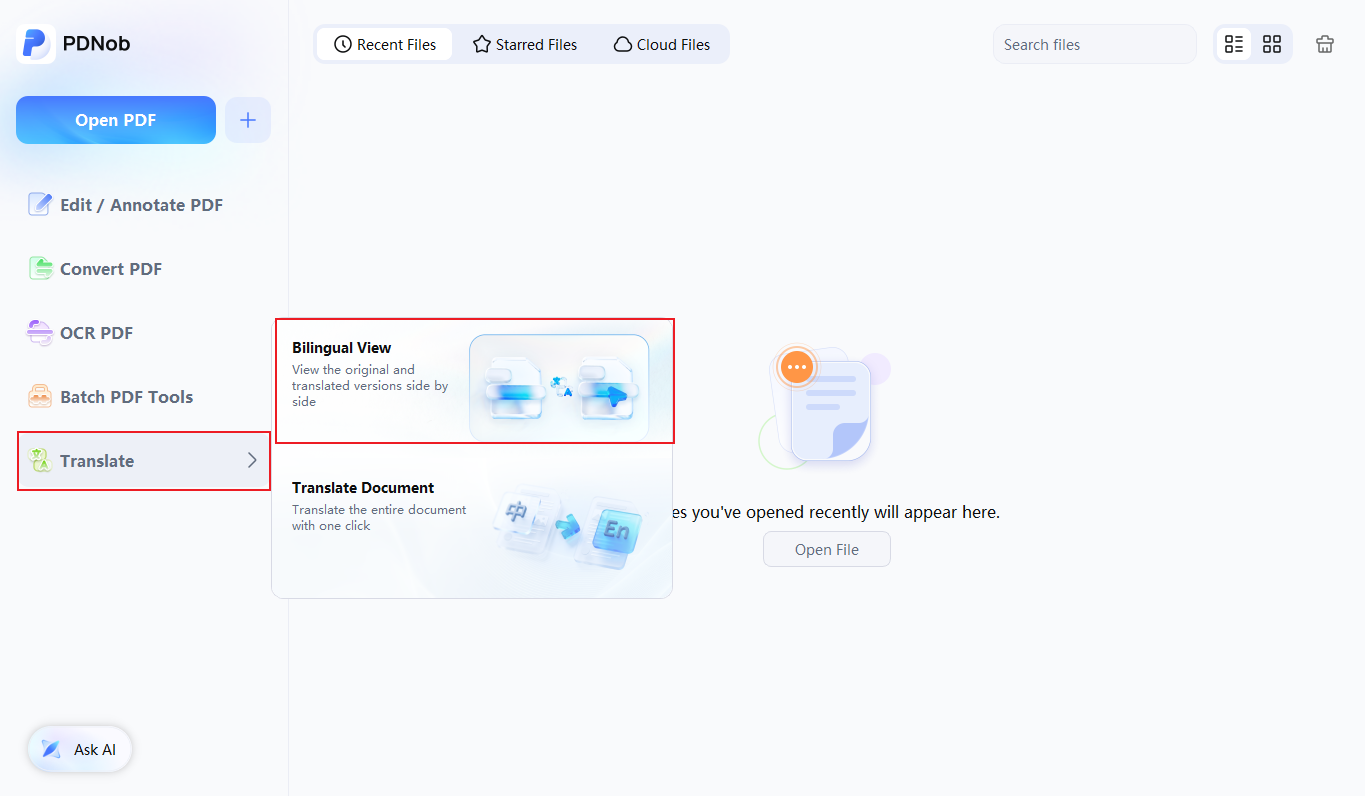The image size is (1365, 796).
Task: Expand the Translate submenu chevron
Action: point(252,461)
